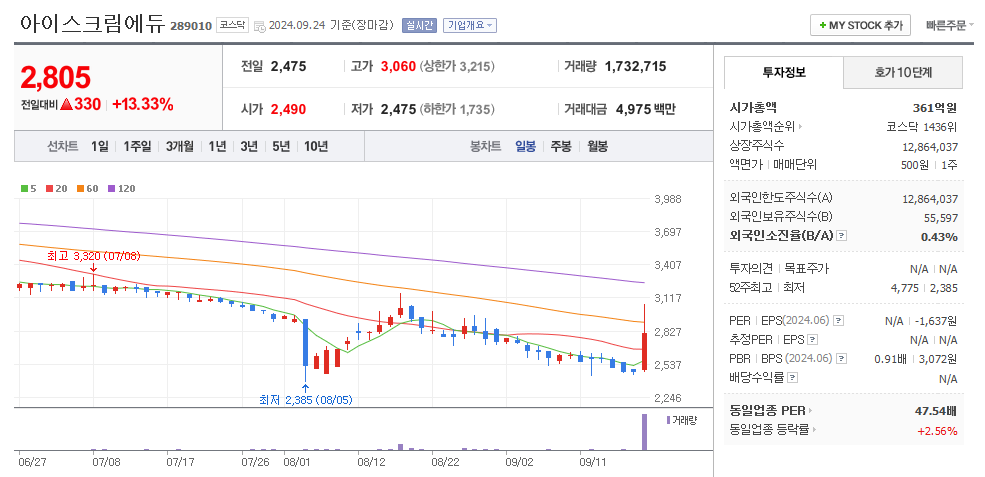The height and width of the screenshot is (477, 985).
Task: Select the 10년 line chart period
Action: coord(316,146)
